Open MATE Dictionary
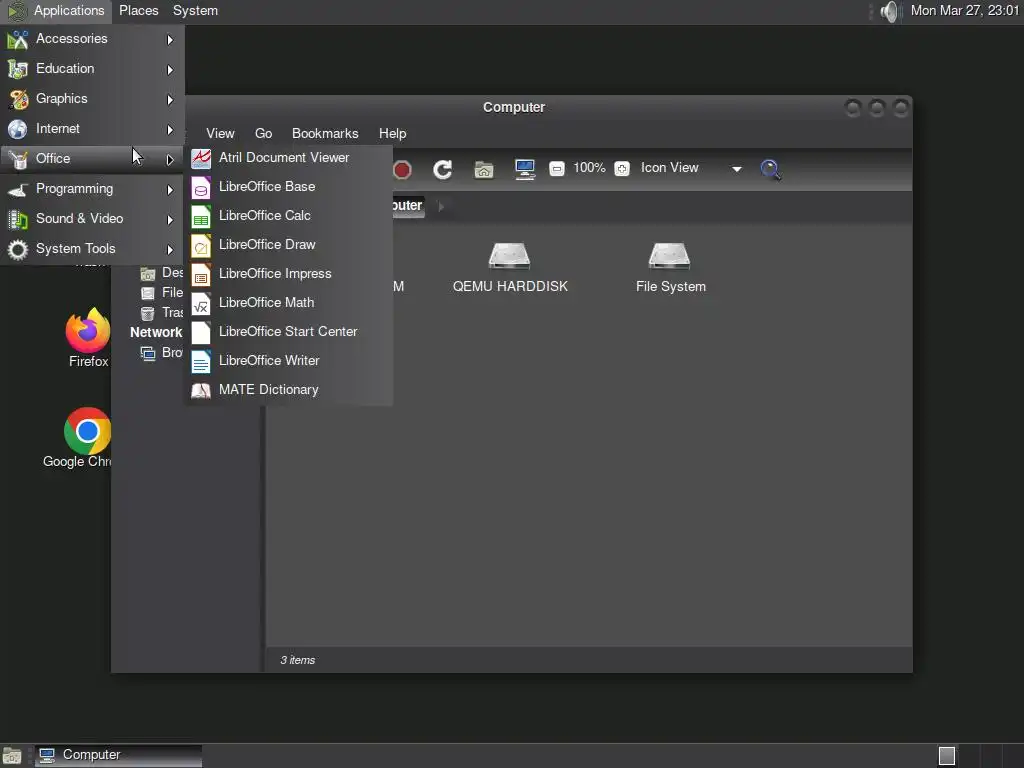Image resolution: width=1024 pixels, height=768 pixels. (x=289, y=390)
